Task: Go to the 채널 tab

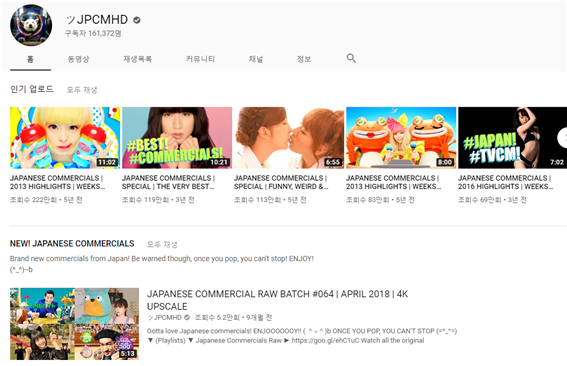Action: point(256,59)
